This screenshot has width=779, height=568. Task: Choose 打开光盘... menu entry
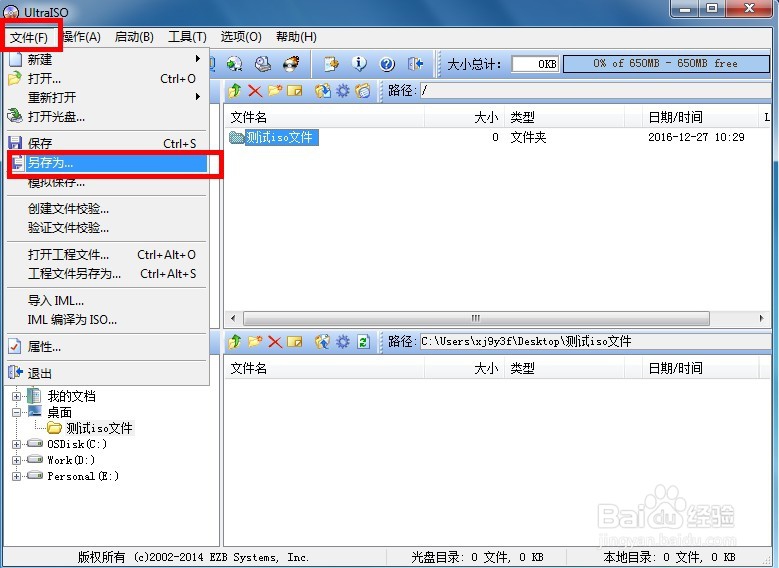[107, 116]
